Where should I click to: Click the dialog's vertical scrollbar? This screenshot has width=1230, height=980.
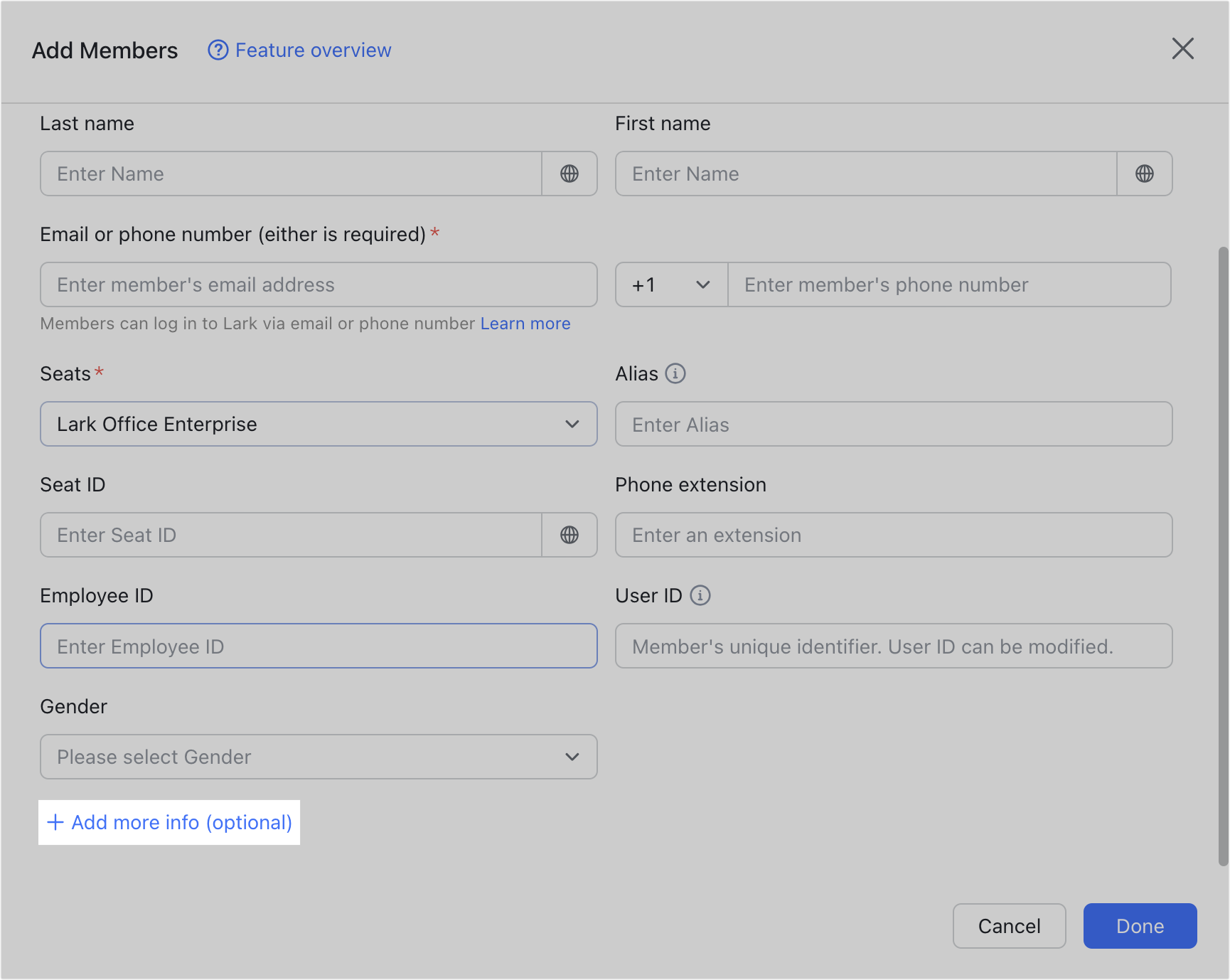pyautogui.click(x=1224, y=556)
